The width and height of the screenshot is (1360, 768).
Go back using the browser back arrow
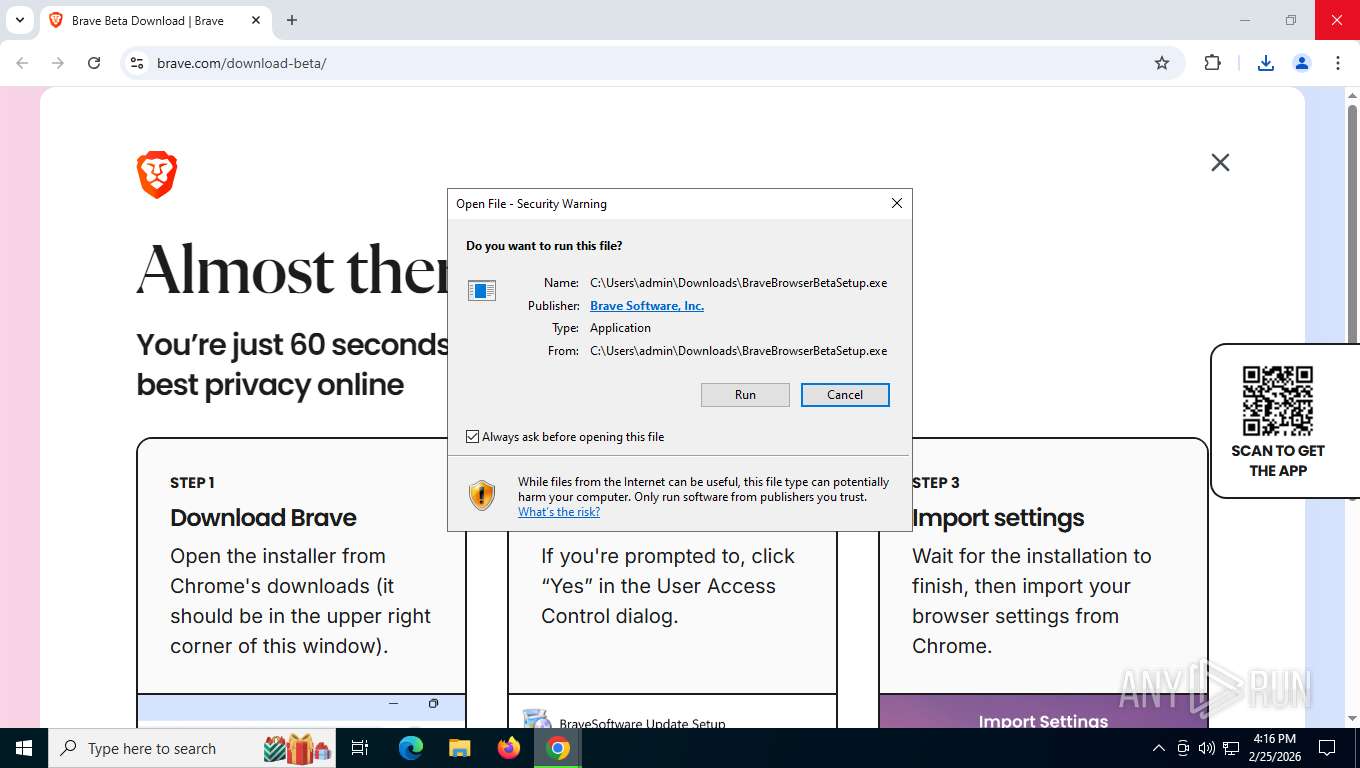click(22, 63)
